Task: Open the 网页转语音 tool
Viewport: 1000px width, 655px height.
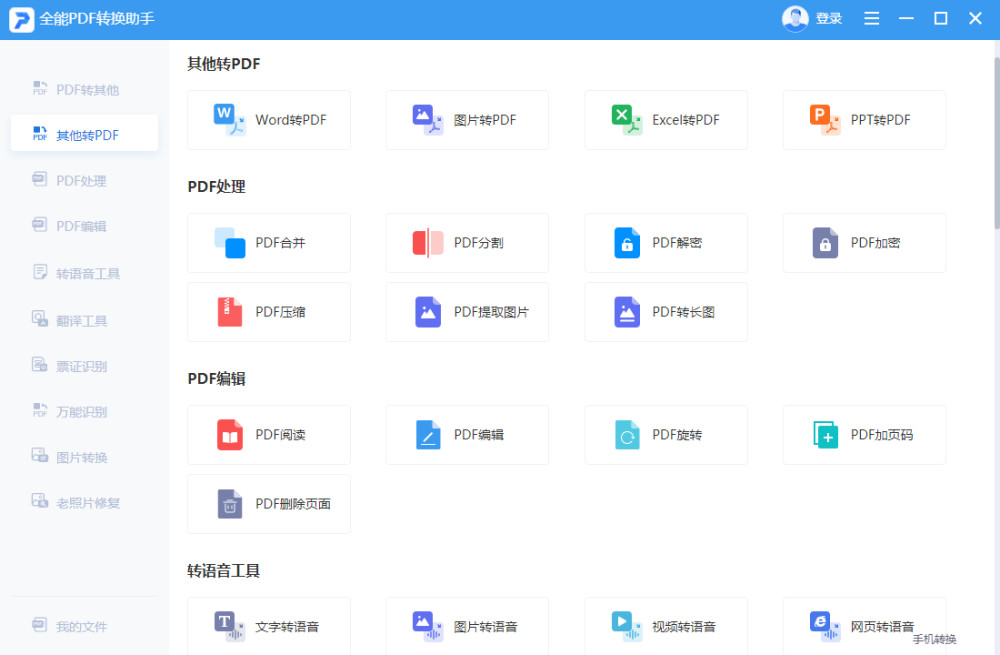Action: coord(864,626)
